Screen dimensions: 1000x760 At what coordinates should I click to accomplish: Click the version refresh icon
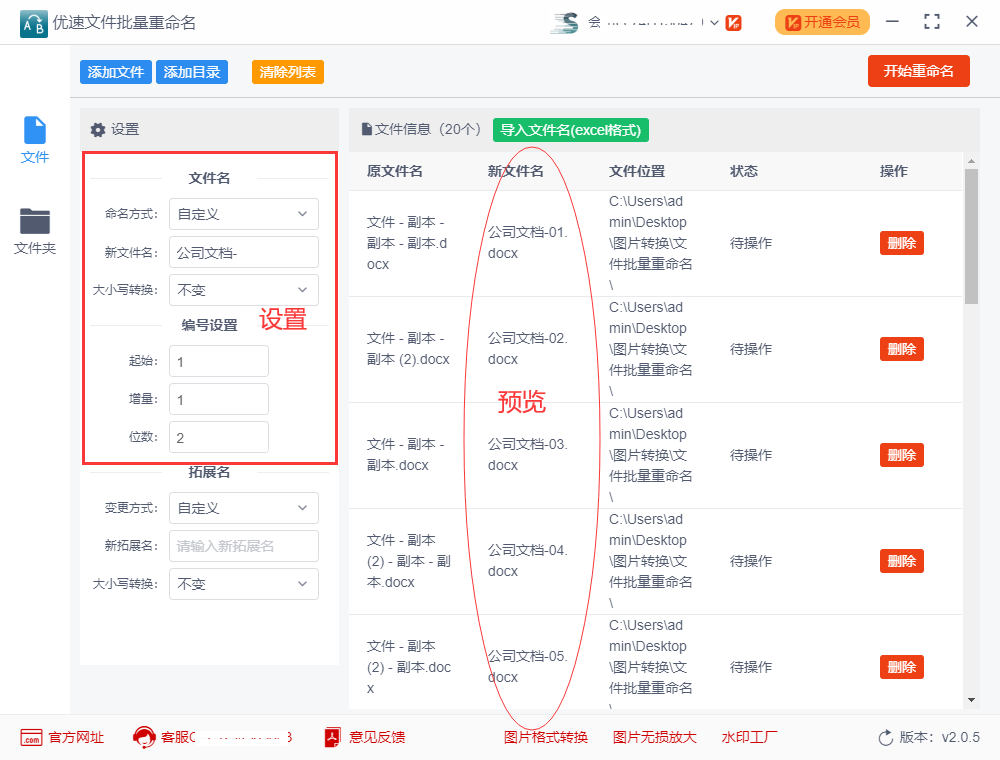click(886, 738)
